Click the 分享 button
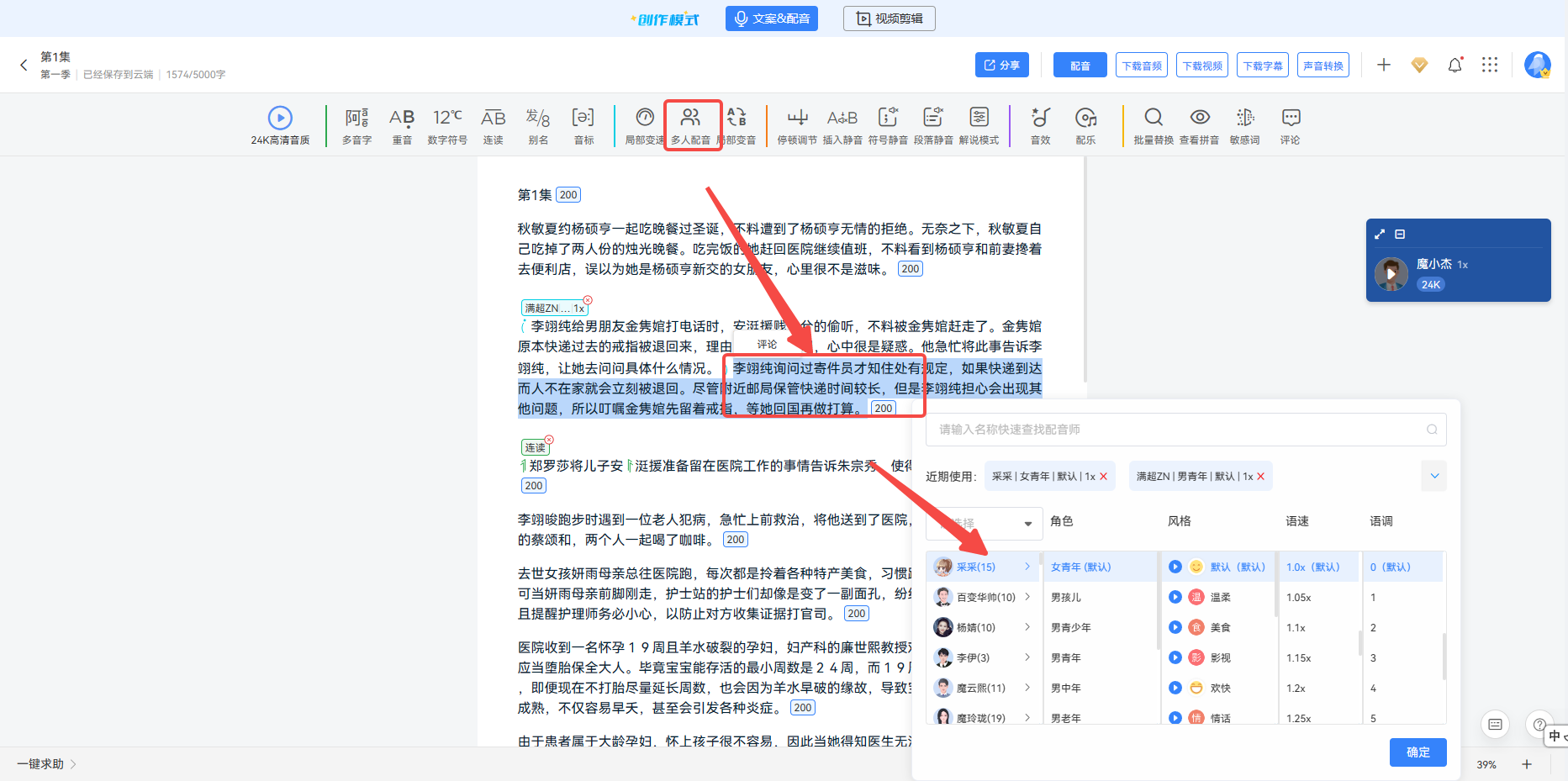1568x781 pixels. (1002, 65)
